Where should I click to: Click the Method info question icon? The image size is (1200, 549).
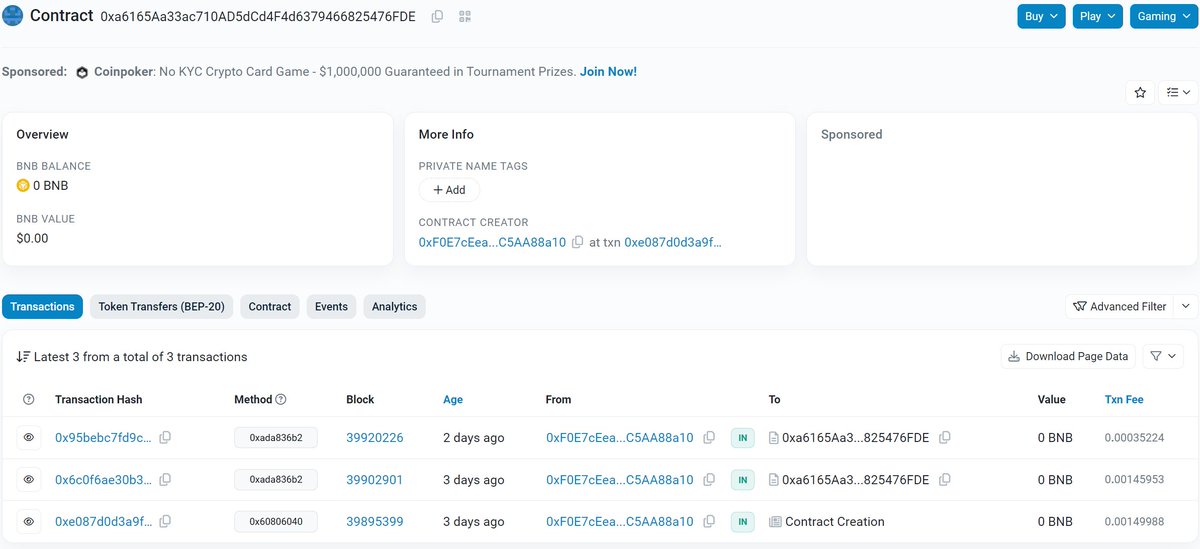[281, 399]
